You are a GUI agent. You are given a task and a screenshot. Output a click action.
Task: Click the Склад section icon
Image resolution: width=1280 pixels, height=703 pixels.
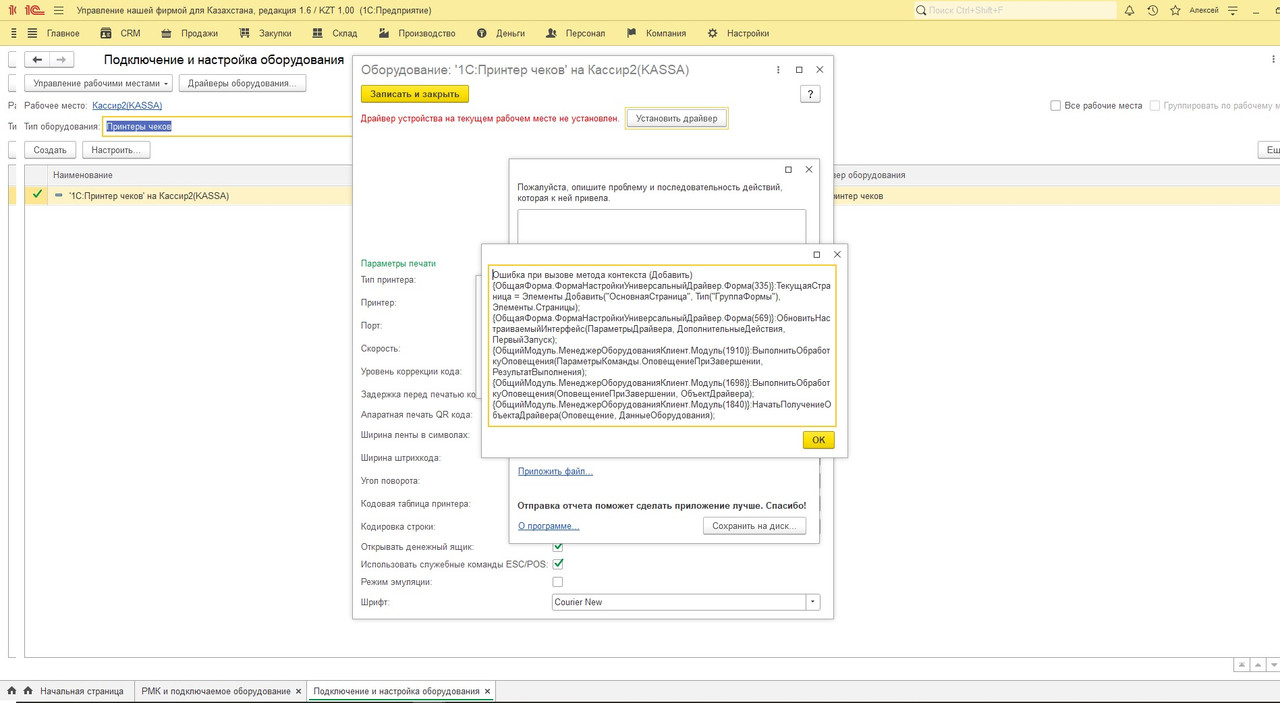point(319,33)
